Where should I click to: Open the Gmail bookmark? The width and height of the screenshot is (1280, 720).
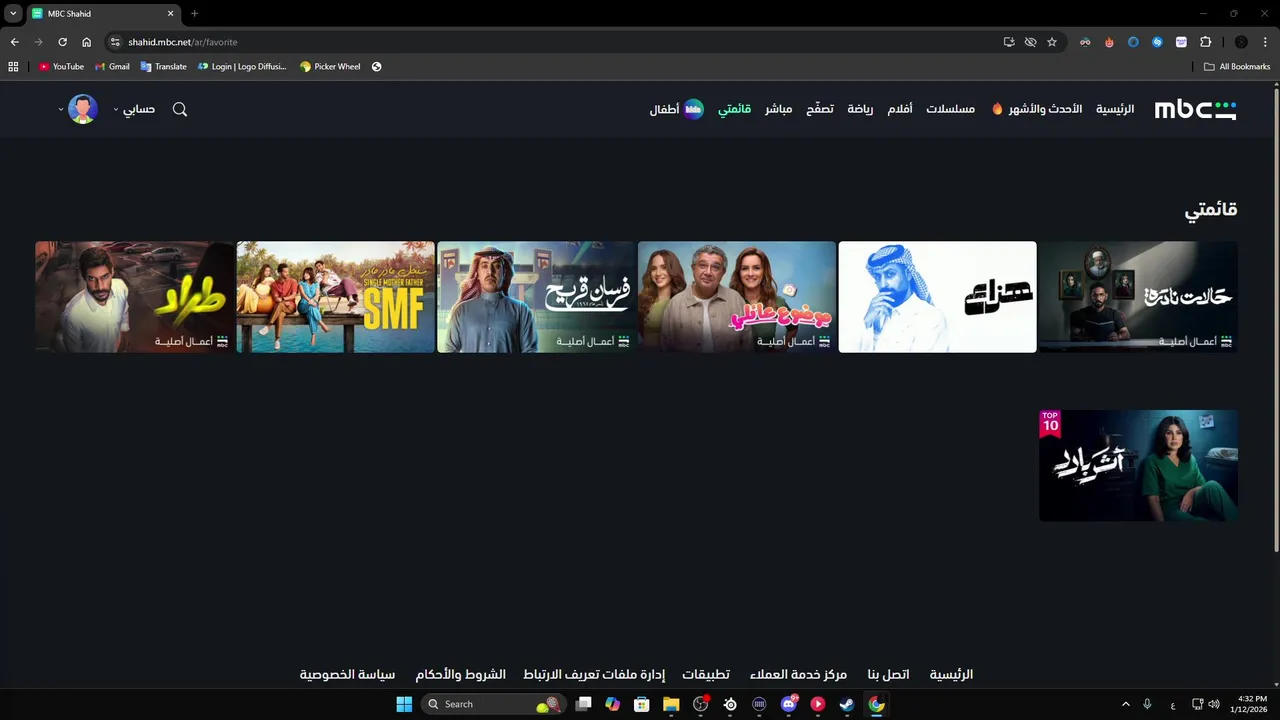pyautogui.click(x=112, y=67)
